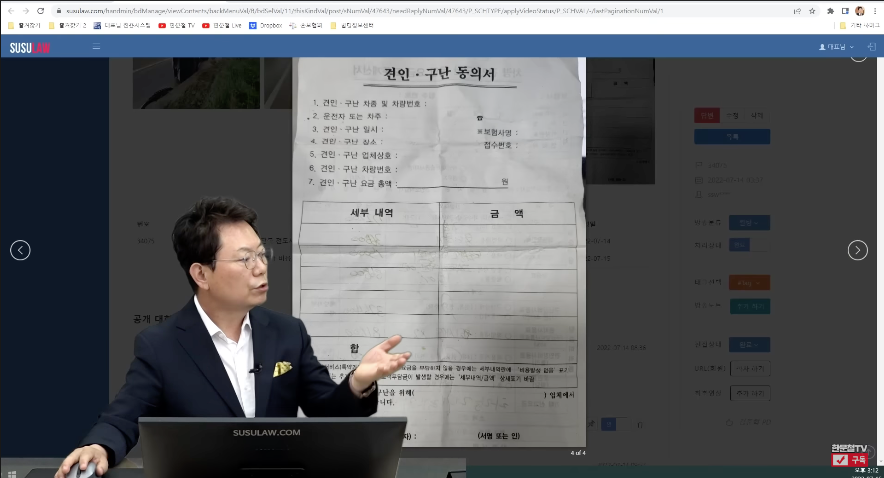This screenshot has height=478, width=884.
Task: Open the broadcast category blue dropdown
Action: point(749,223)
